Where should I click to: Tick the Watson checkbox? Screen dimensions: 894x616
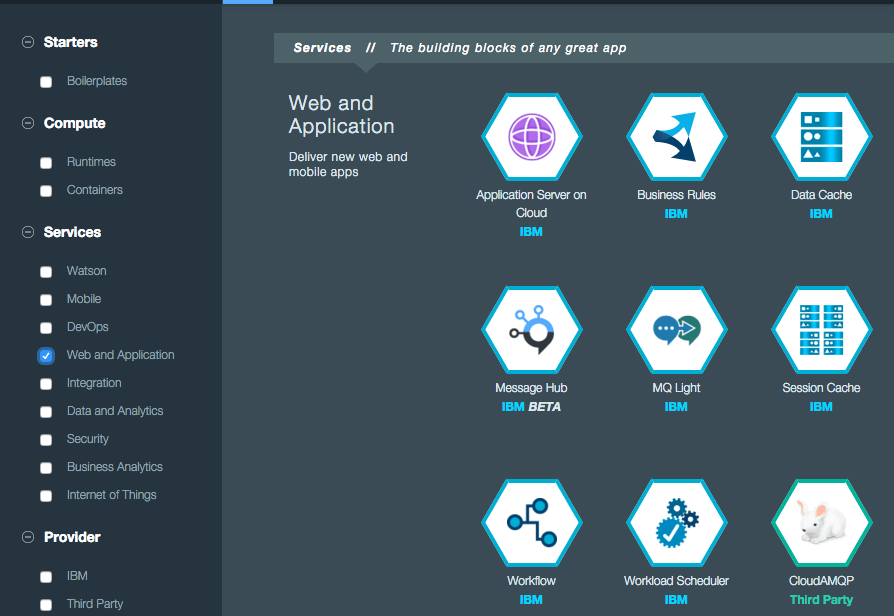tap(46, 271)
